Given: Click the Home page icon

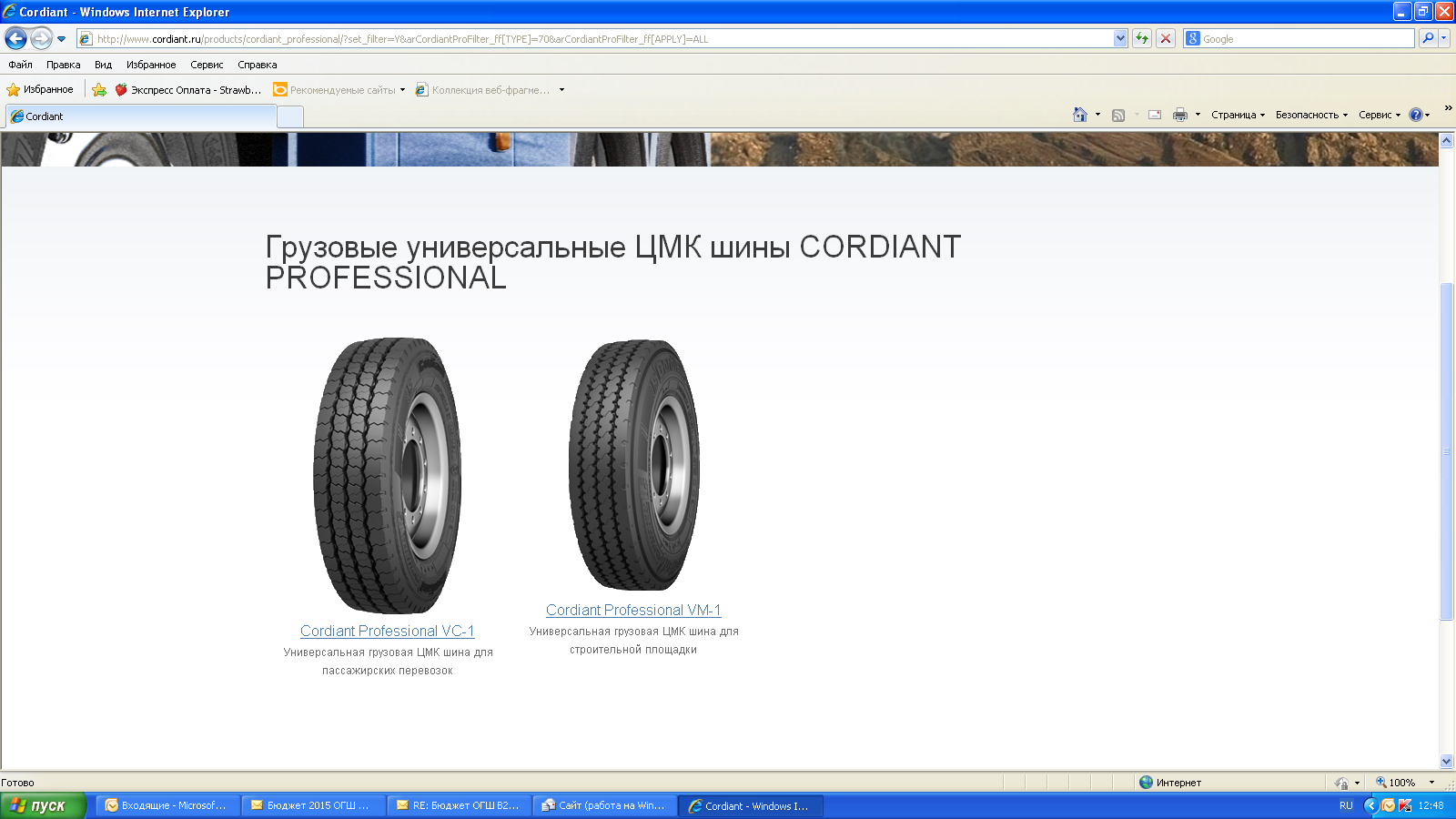Looking at the screenshot, I should (1079, 115).
